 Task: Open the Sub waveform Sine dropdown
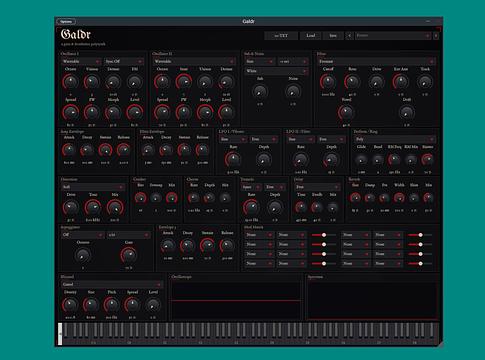tap(260, 62)
